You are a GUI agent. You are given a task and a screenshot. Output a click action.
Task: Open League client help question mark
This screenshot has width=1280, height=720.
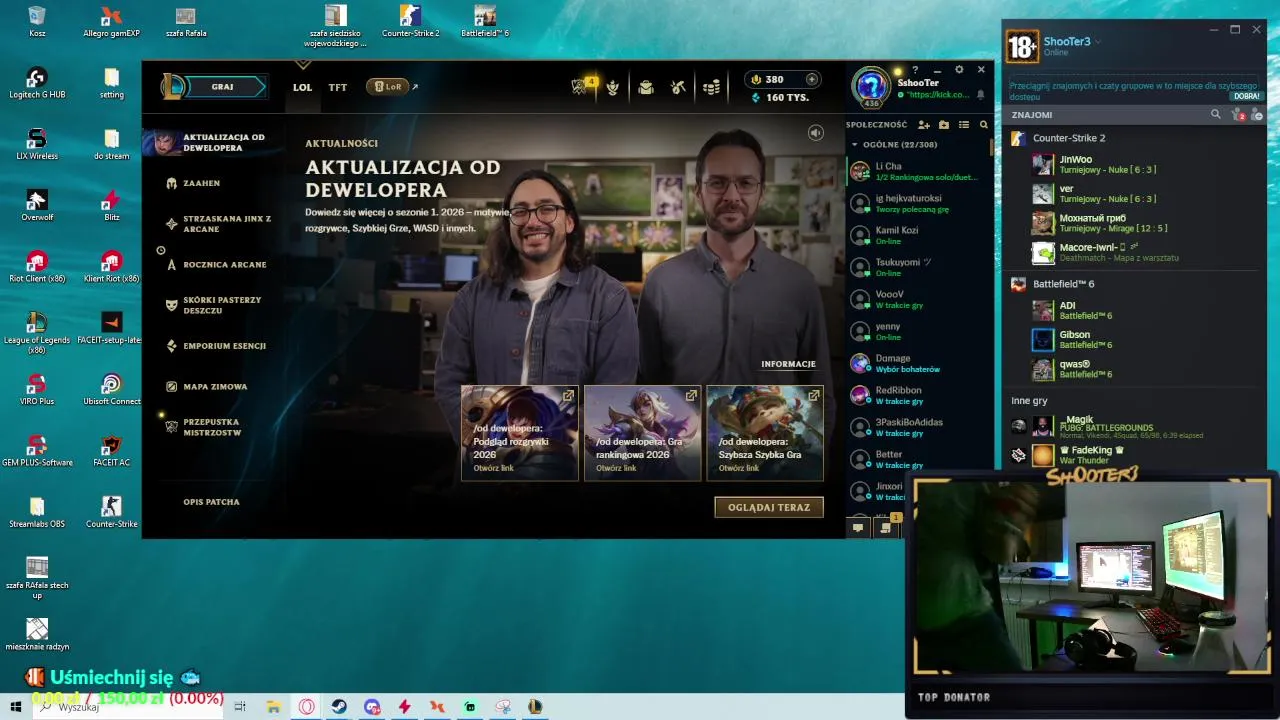[x=914, y=70]
